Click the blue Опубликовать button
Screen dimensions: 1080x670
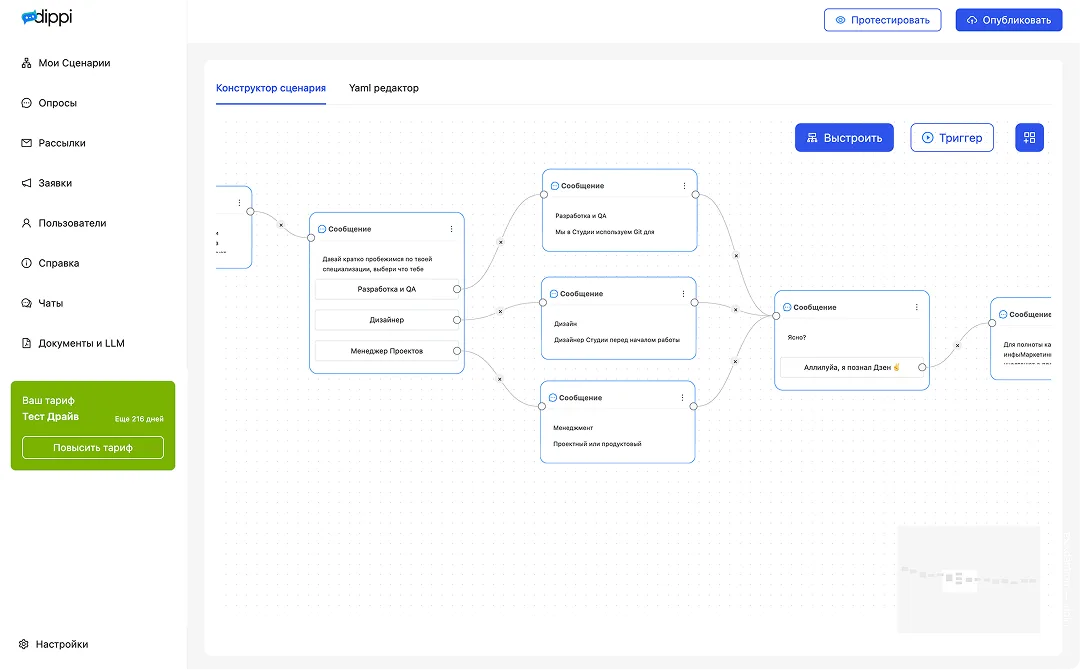[x=1009, y=19]
